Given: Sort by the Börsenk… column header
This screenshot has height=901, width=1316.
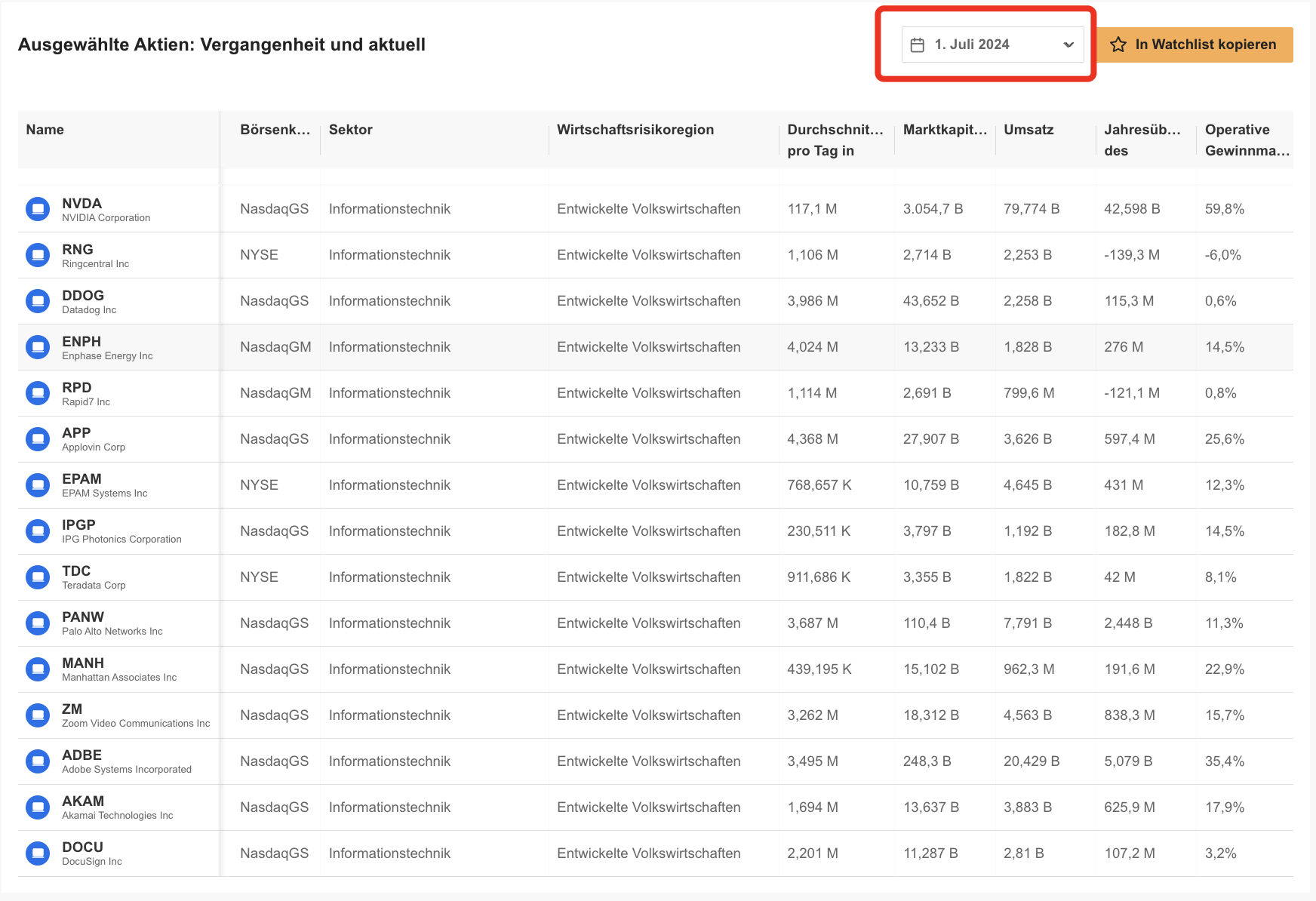Looking at the screenshot, I should (x=275, y=130).
